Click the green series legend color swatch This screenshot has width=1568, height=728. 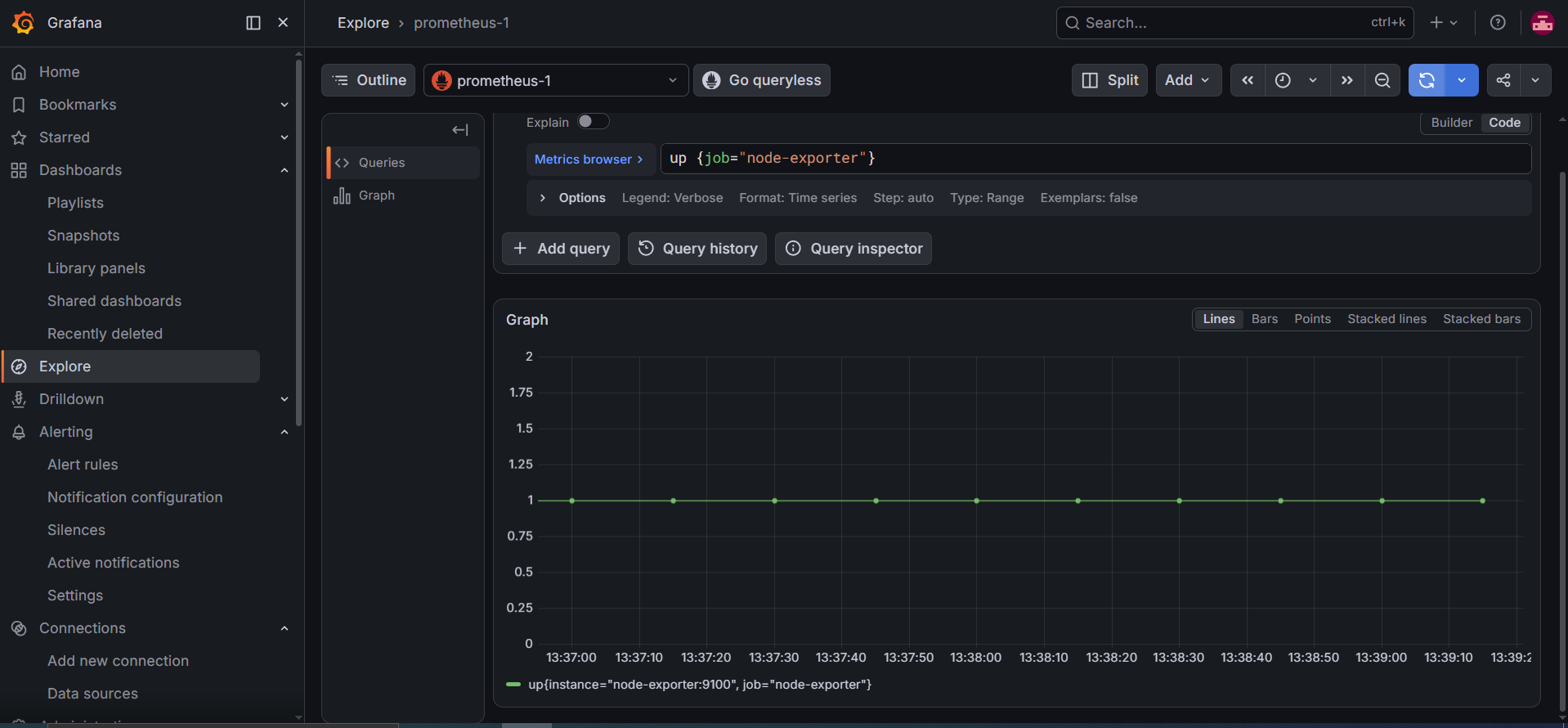click(513, 685)
